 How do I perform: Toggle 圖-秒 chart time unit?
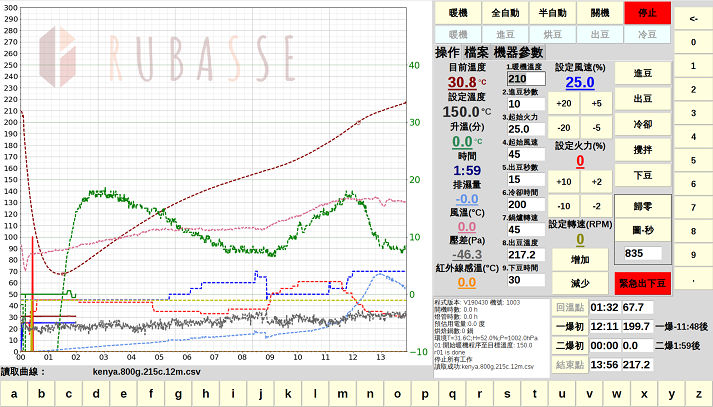[643, 228]
